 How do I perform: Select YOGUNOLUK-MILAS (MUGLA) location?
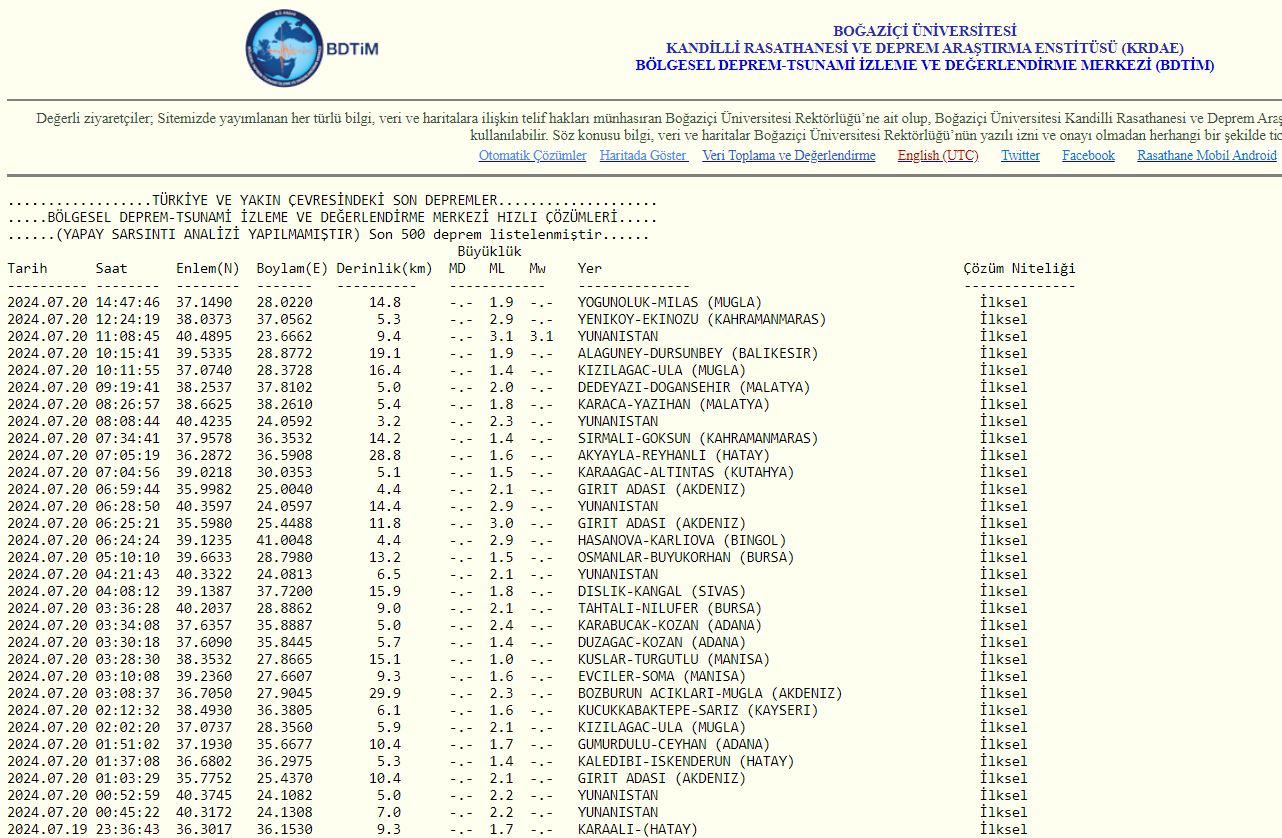coord(670,302)
